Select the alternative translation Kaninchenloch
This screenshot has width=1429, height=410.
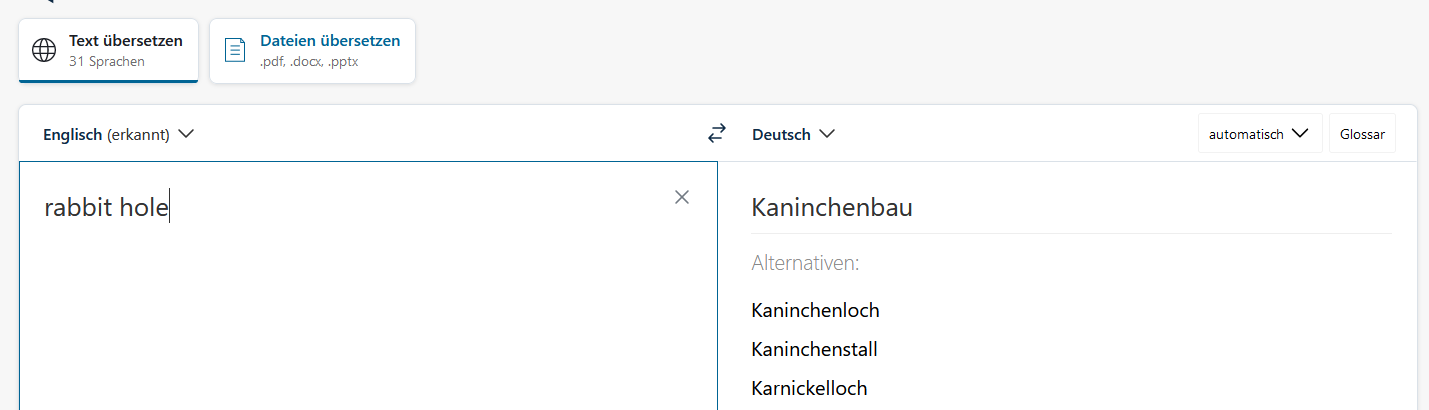[x=815, y=310]
